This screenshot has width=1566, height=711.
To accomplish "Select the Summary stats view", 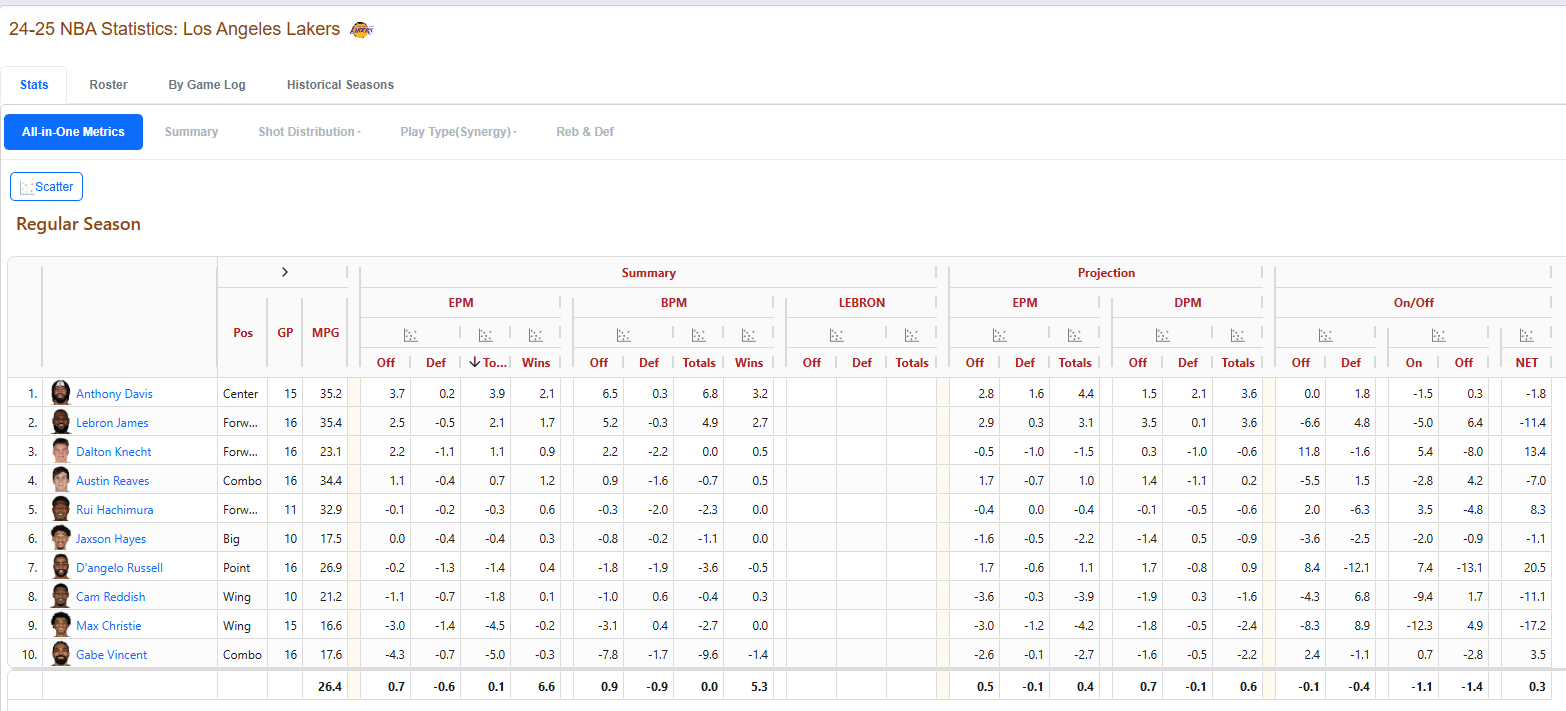I will [191, 132].
